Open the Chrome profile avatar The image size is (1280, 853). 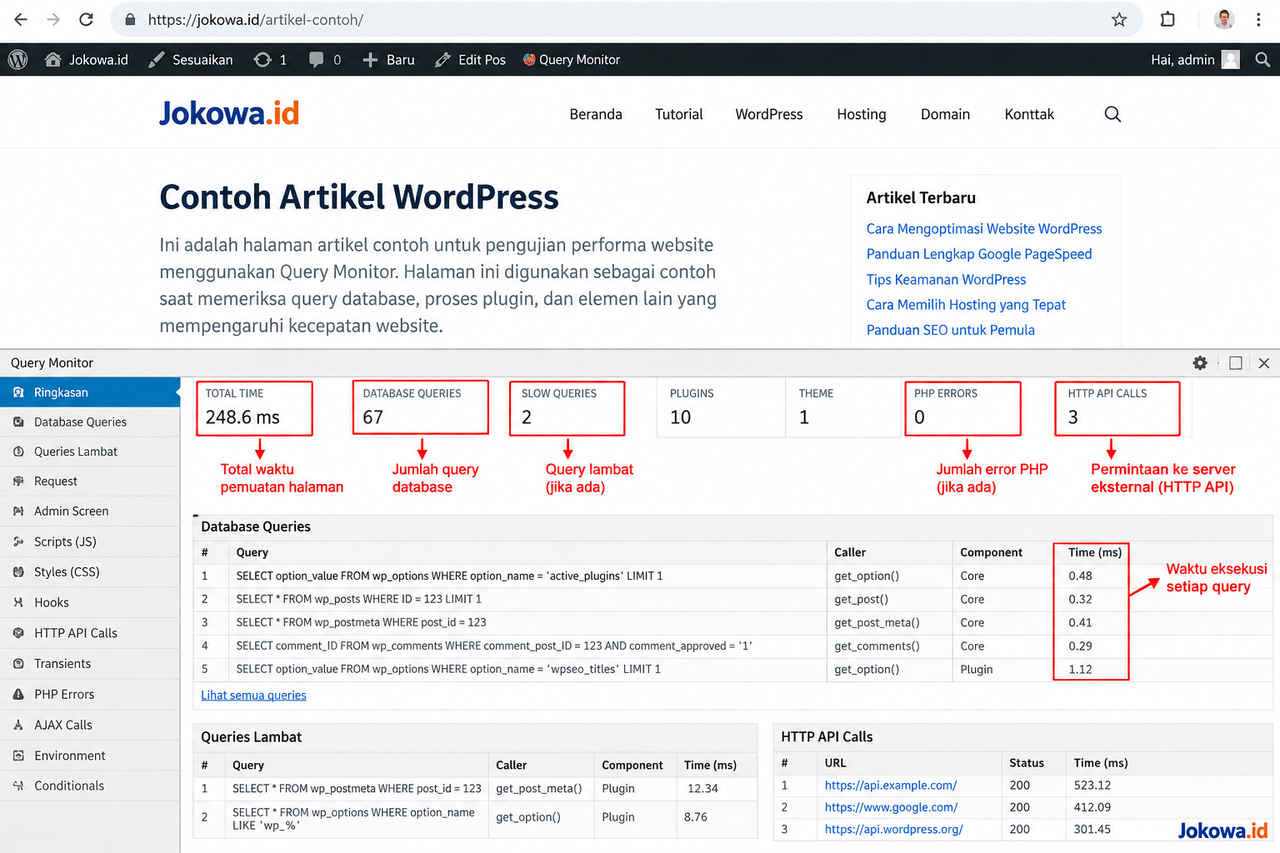tap(1224, 20)
